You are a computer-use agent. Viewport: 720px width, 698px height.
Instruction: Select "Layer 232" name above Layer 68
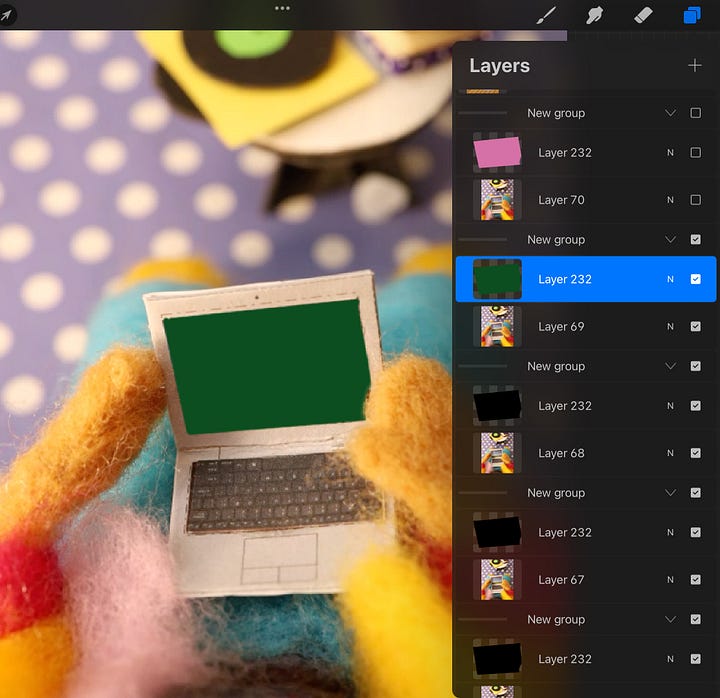[565, 406]
